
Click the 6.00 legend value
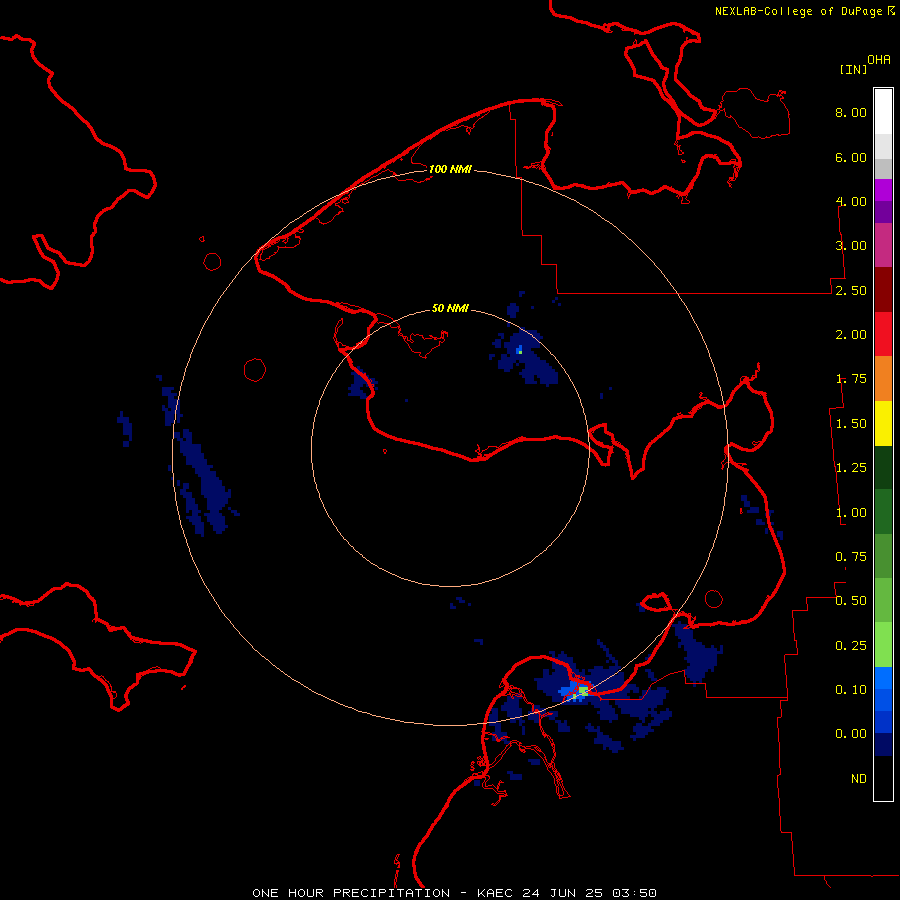pos(851,157)
